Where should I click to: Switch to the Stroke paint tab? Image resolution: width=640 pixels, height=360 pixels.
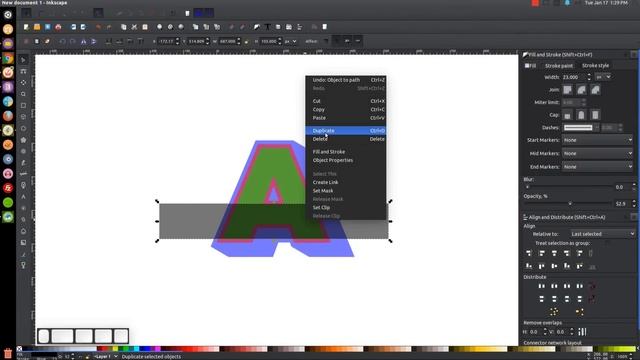tap(559, 66)
